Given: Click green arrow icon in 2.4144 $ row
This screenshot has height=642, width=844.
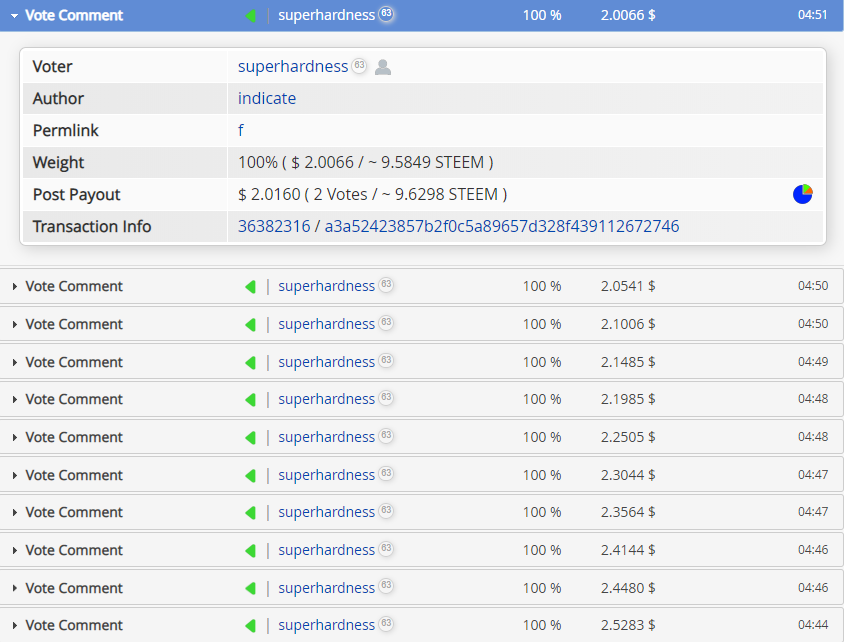Looking at the screenshot, I should 250,551.
